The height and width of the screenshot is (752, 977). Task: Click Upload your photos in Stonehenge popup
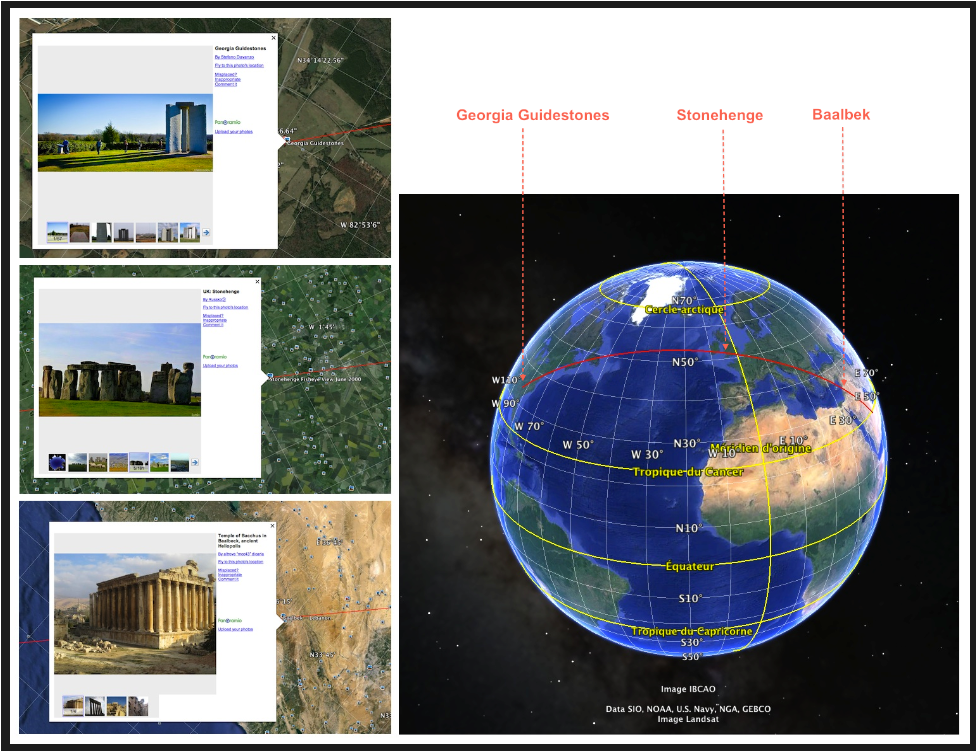click(221, 366)
